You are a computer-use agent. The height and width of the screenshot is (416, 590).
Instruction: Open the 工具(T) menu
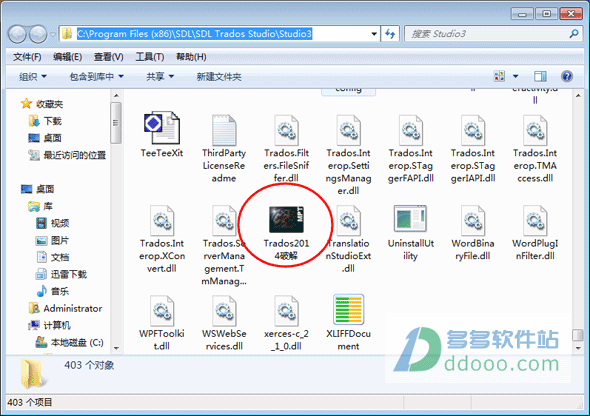coord(149,57)
